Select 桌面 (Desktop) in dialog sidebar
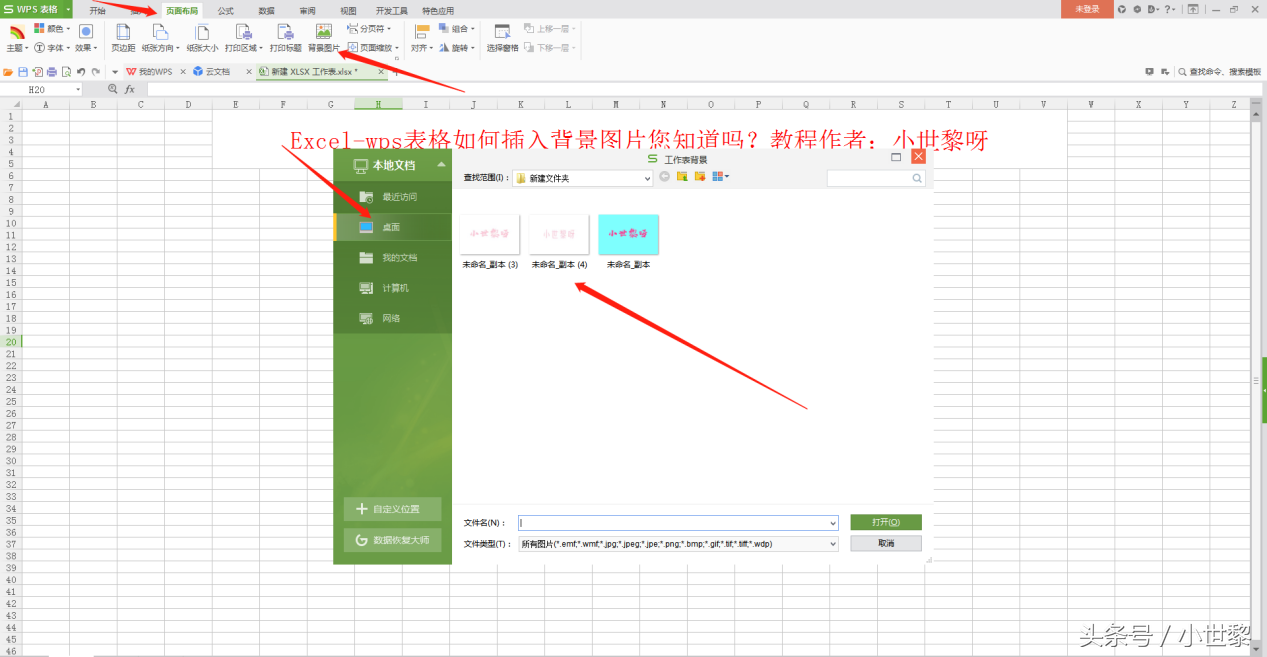This screenshot has height=657, width=1267. 393,227
